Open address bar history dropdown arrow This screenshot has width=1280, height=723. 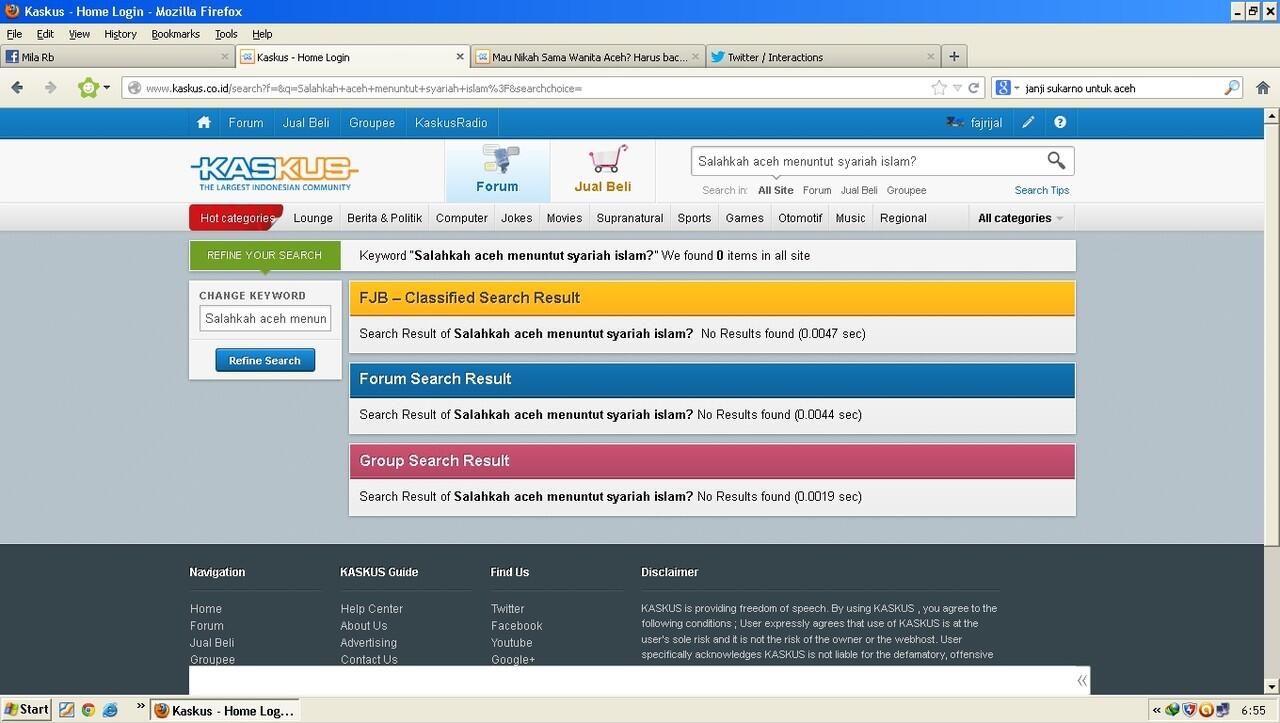pos(957,88)
